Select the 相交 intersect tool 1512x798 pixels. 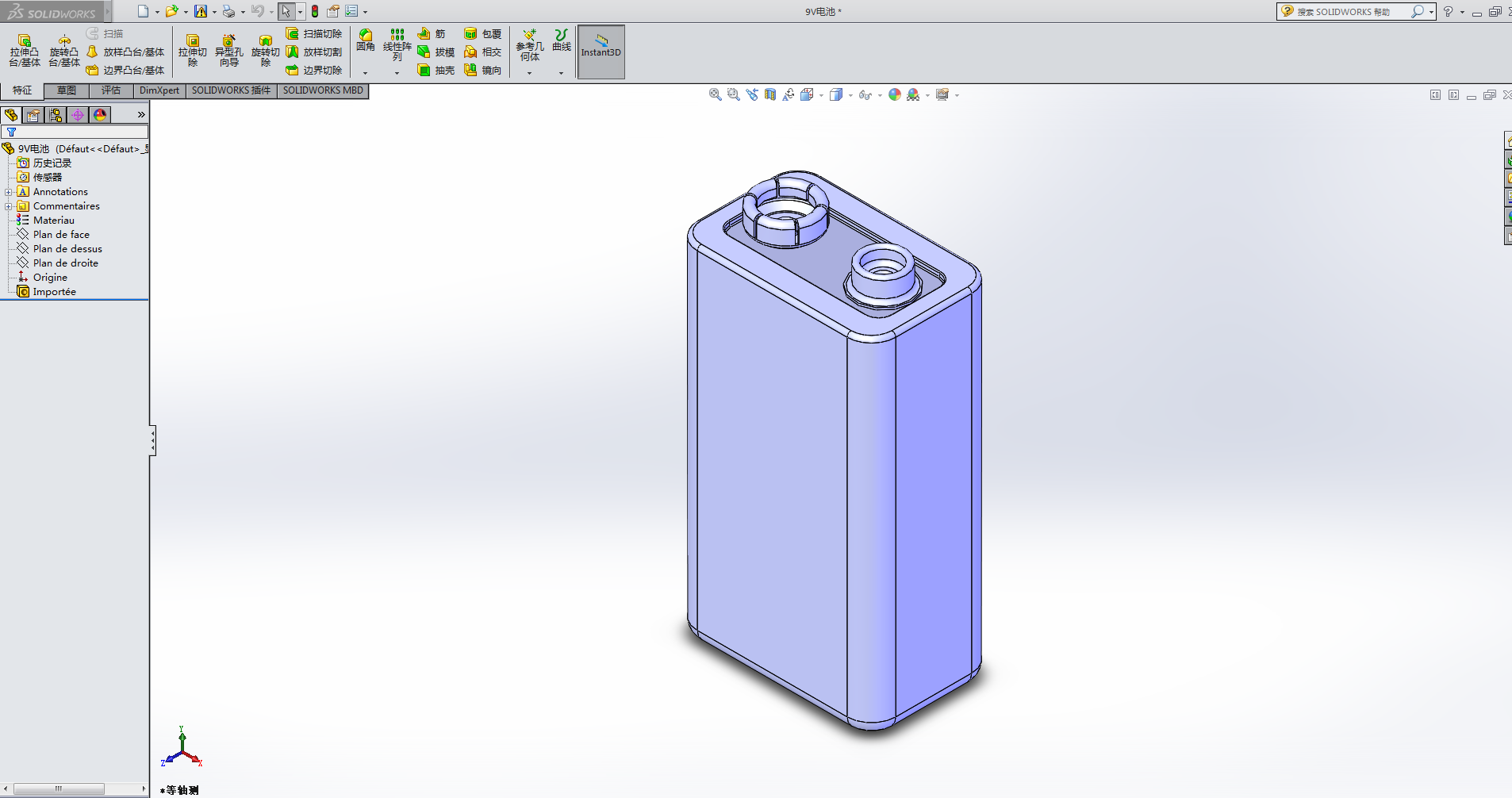(483, 52)
